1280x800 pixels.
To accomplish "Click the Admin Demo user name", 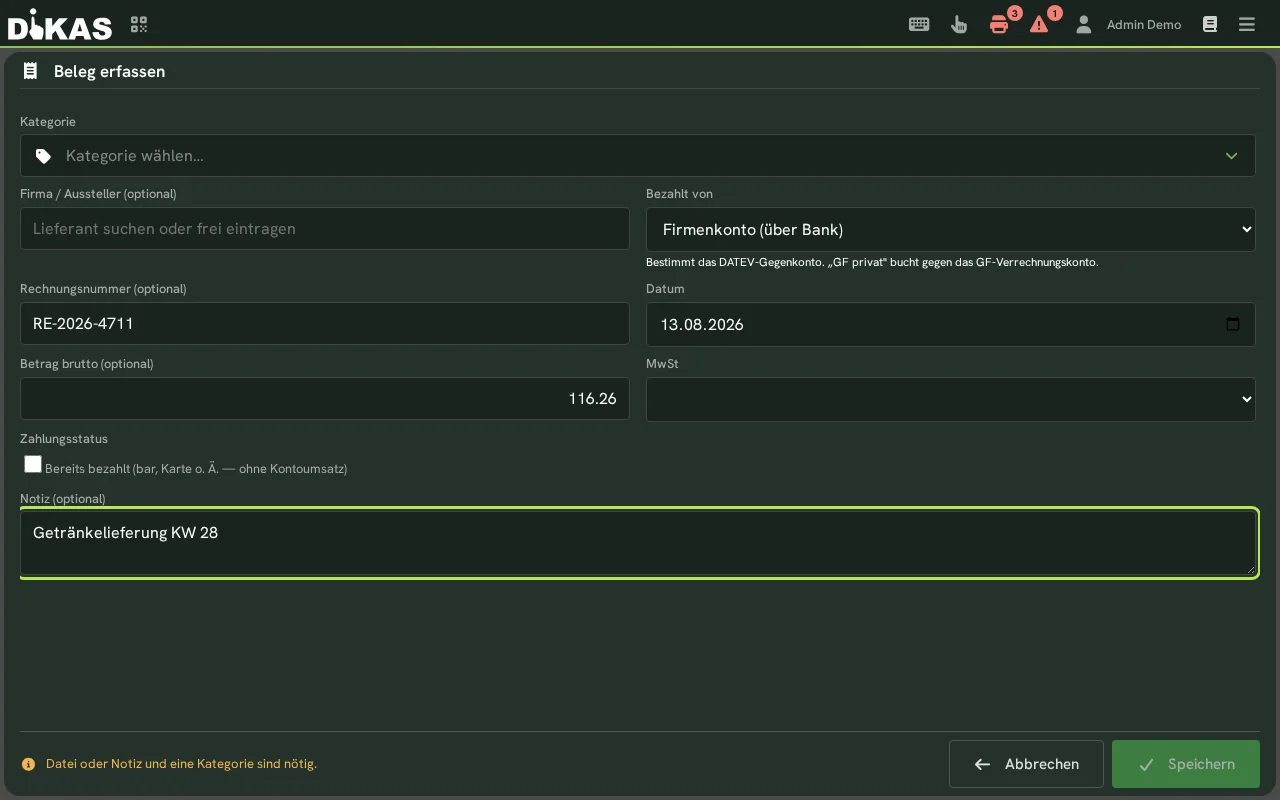I will 1144,24.
